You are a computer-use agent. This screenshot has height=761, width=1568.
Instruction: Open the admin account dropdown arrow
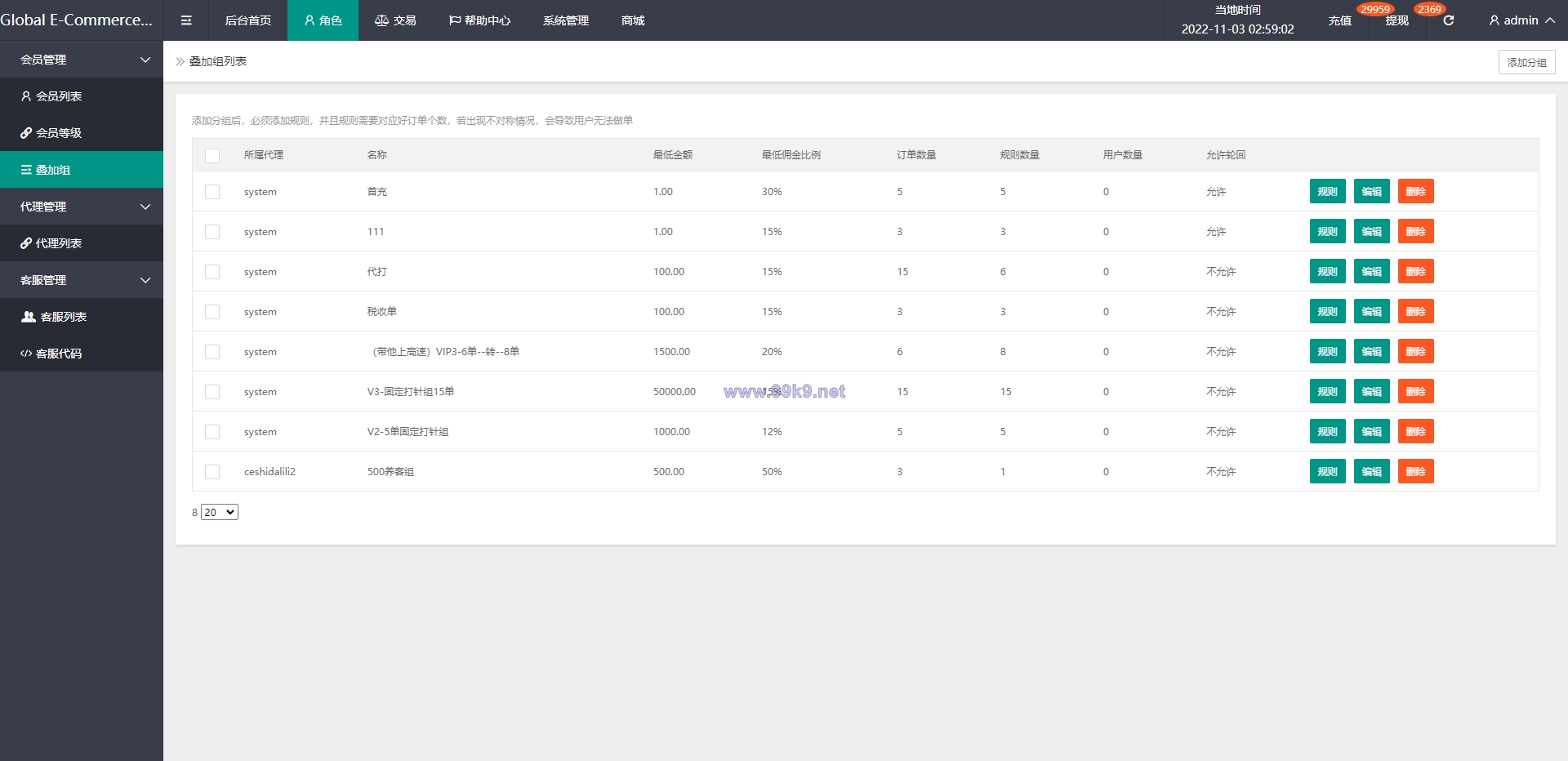click(1549, 20)
